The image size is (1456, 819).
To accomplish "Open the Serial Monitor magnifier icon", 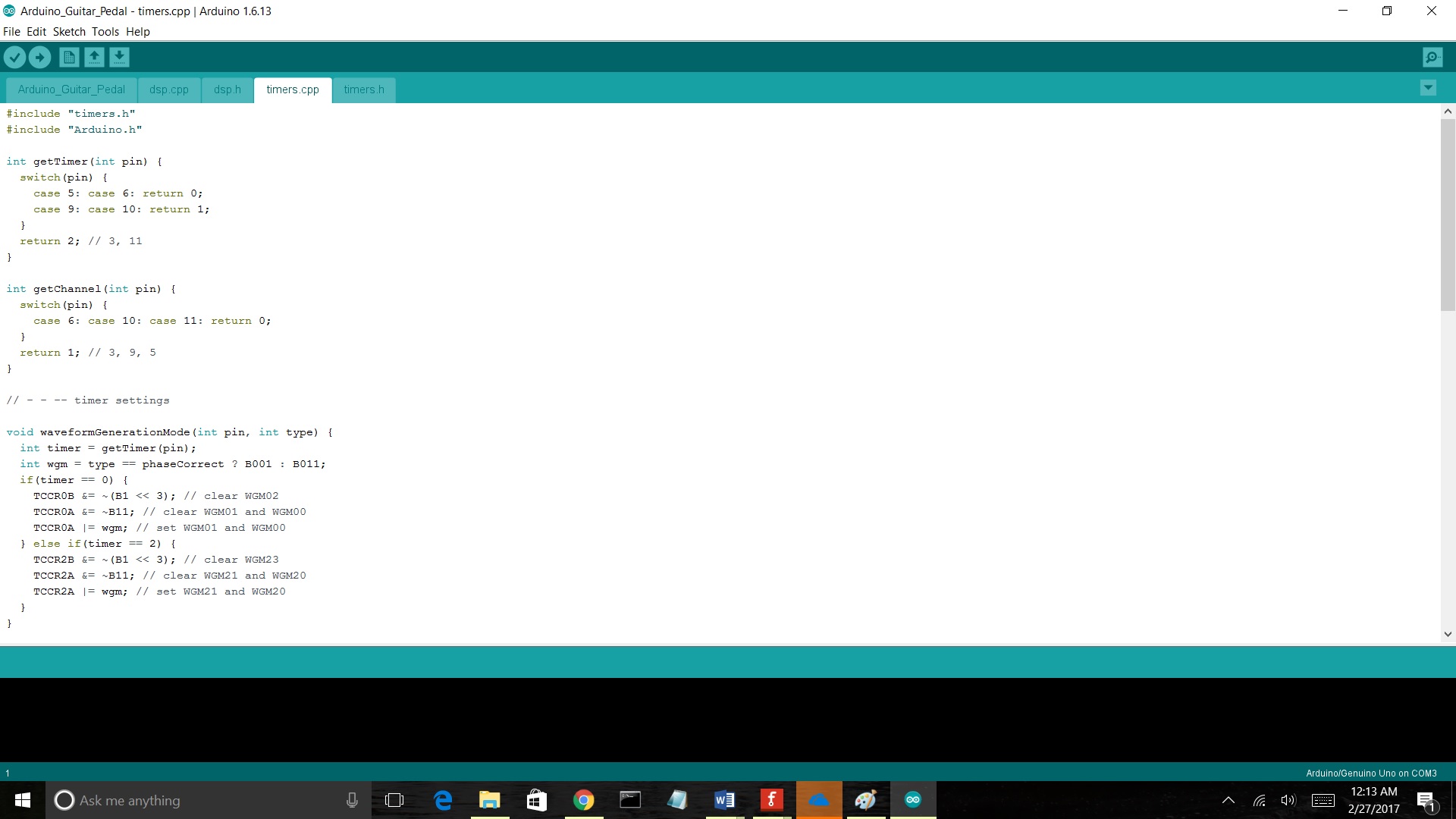I will tap(1432, 57).
